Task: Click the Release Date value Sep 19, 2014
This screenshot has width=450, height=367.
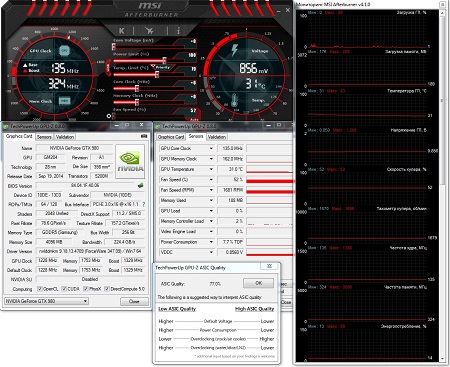Action: click(51, 176)
